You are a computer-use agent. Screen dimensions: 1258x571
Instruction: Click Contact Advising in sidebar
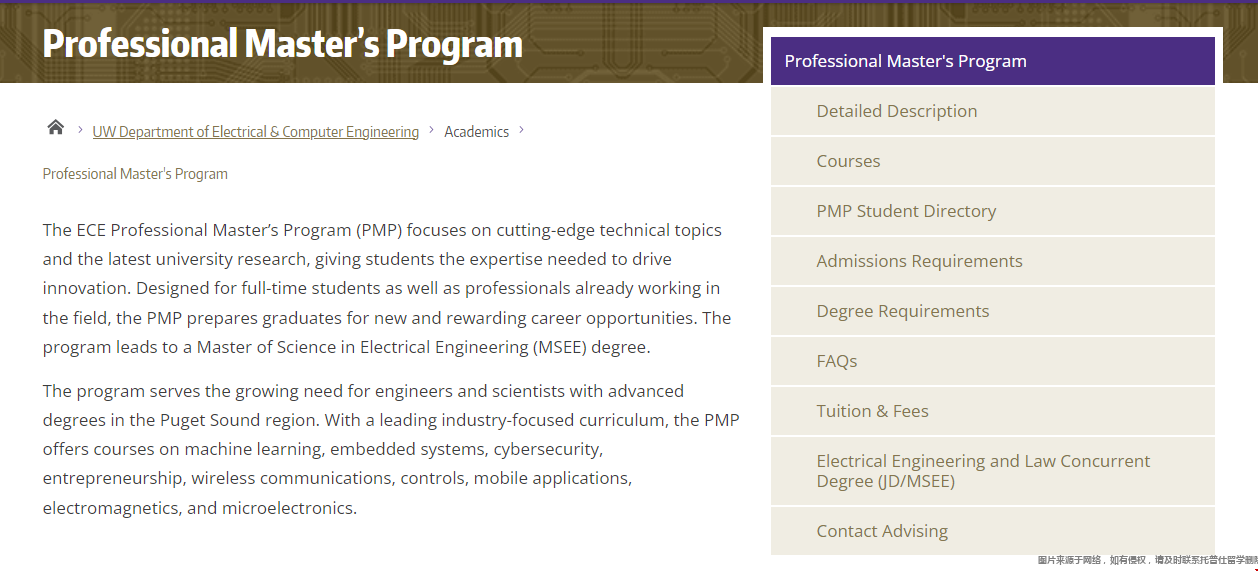click(993, 531)
